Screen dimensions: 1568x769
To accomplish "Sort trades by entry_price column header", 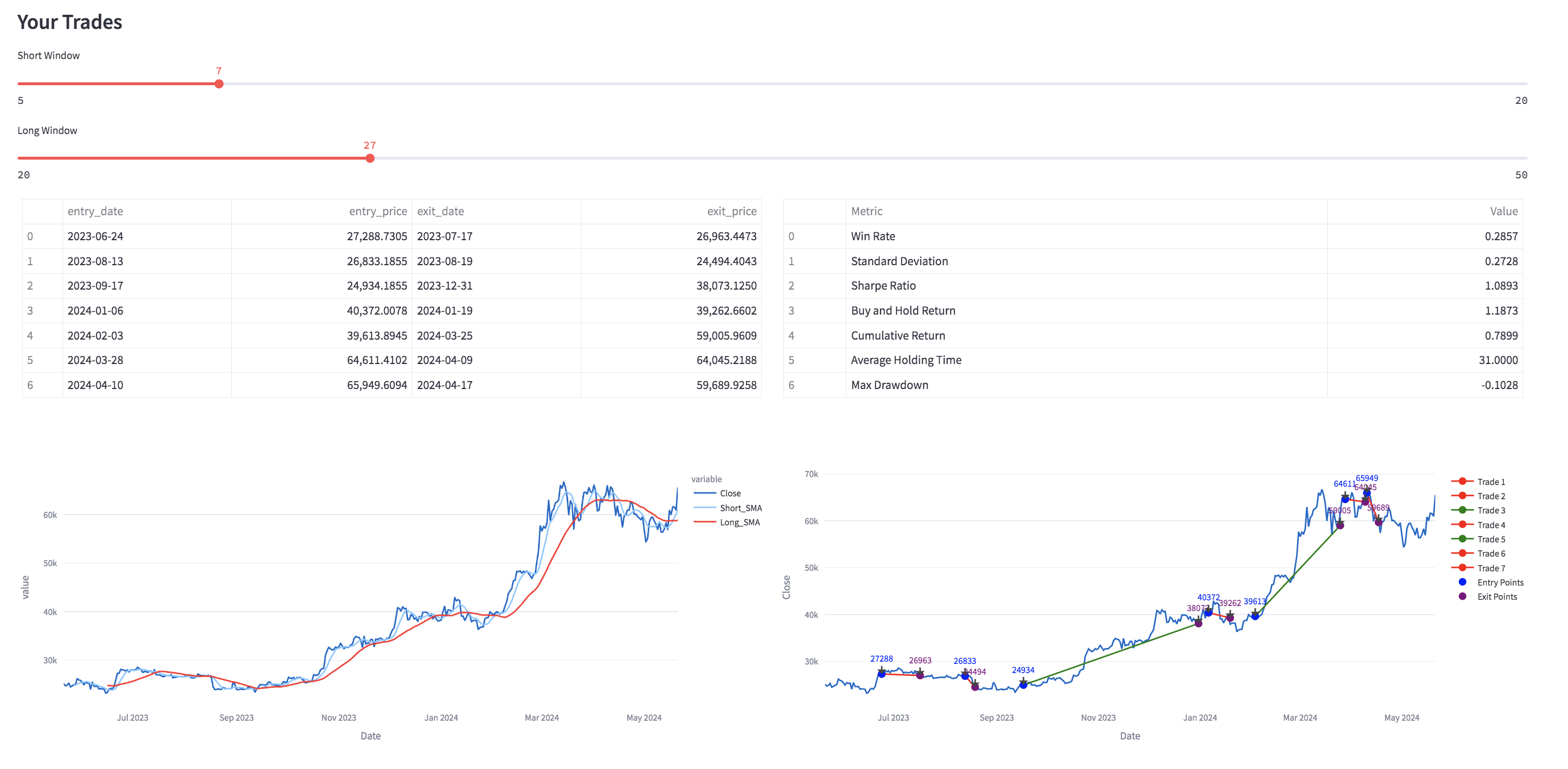I will [322, 211].
